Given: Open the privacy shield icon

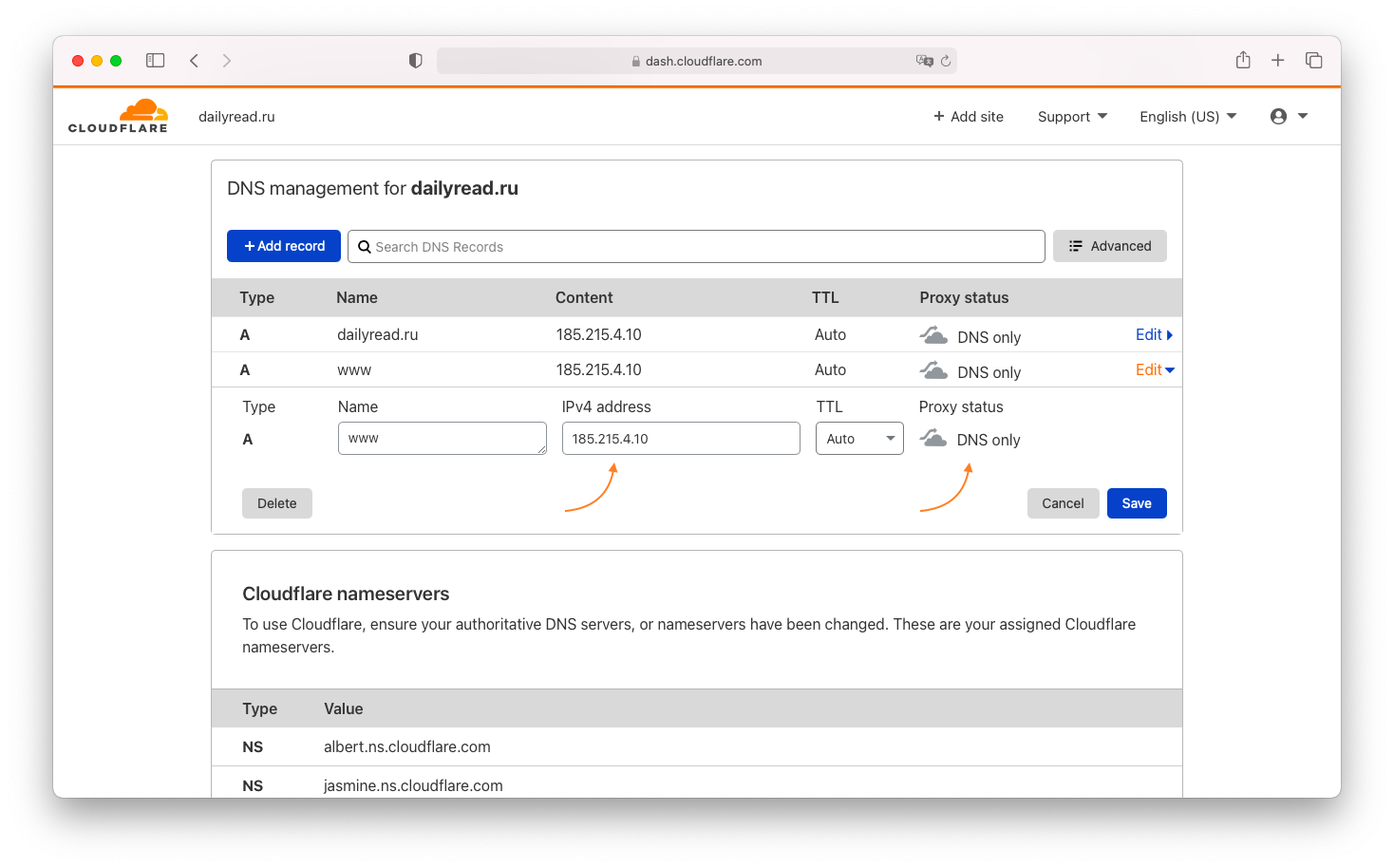Looking at the screenshot, I should [x=415, y=61].
